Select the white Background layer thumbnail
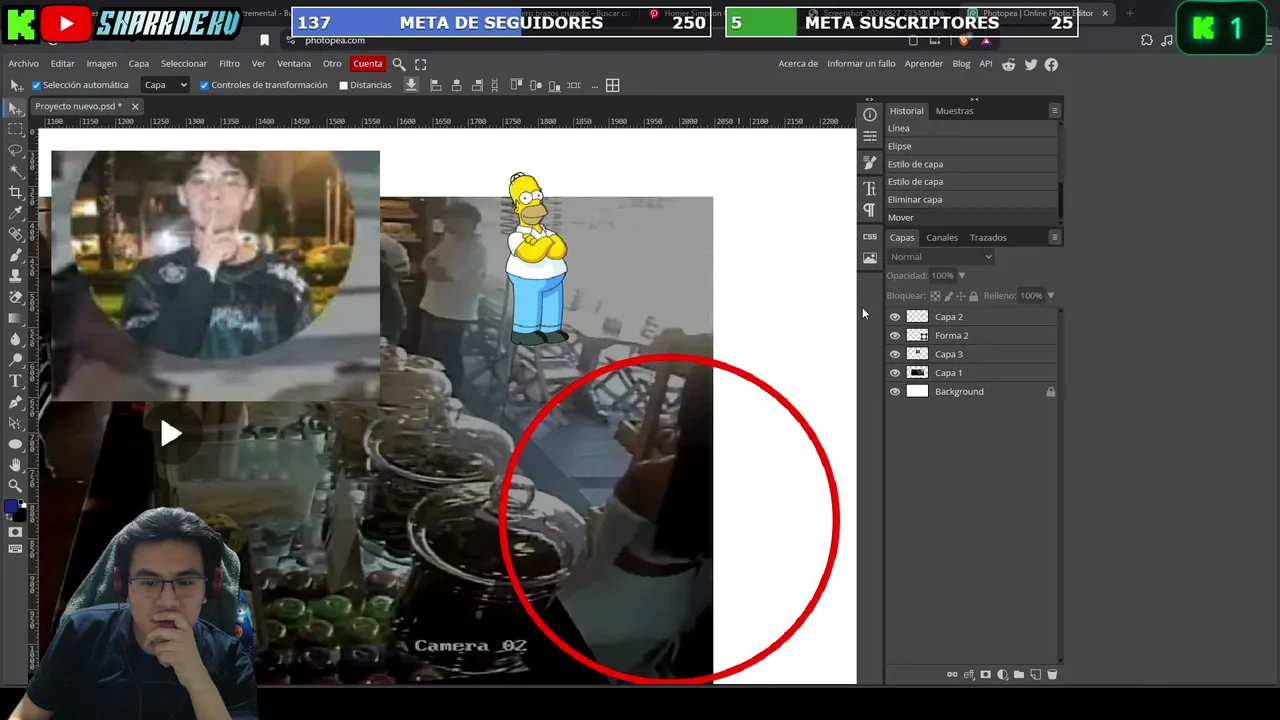Viewport: 1280px width, 720px height. coord(917,392)
